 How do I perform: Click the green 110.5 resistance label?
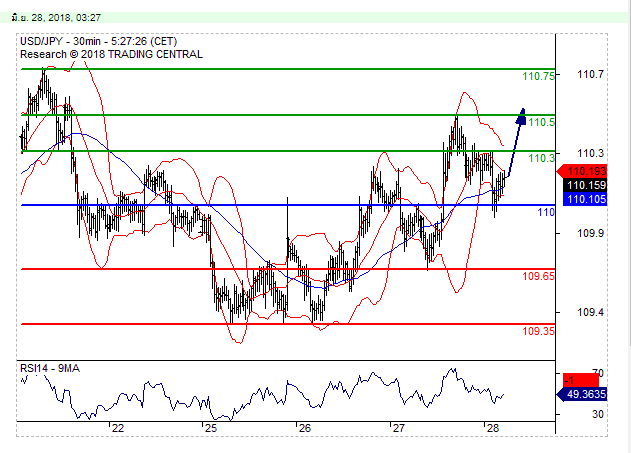pos(541,122)
